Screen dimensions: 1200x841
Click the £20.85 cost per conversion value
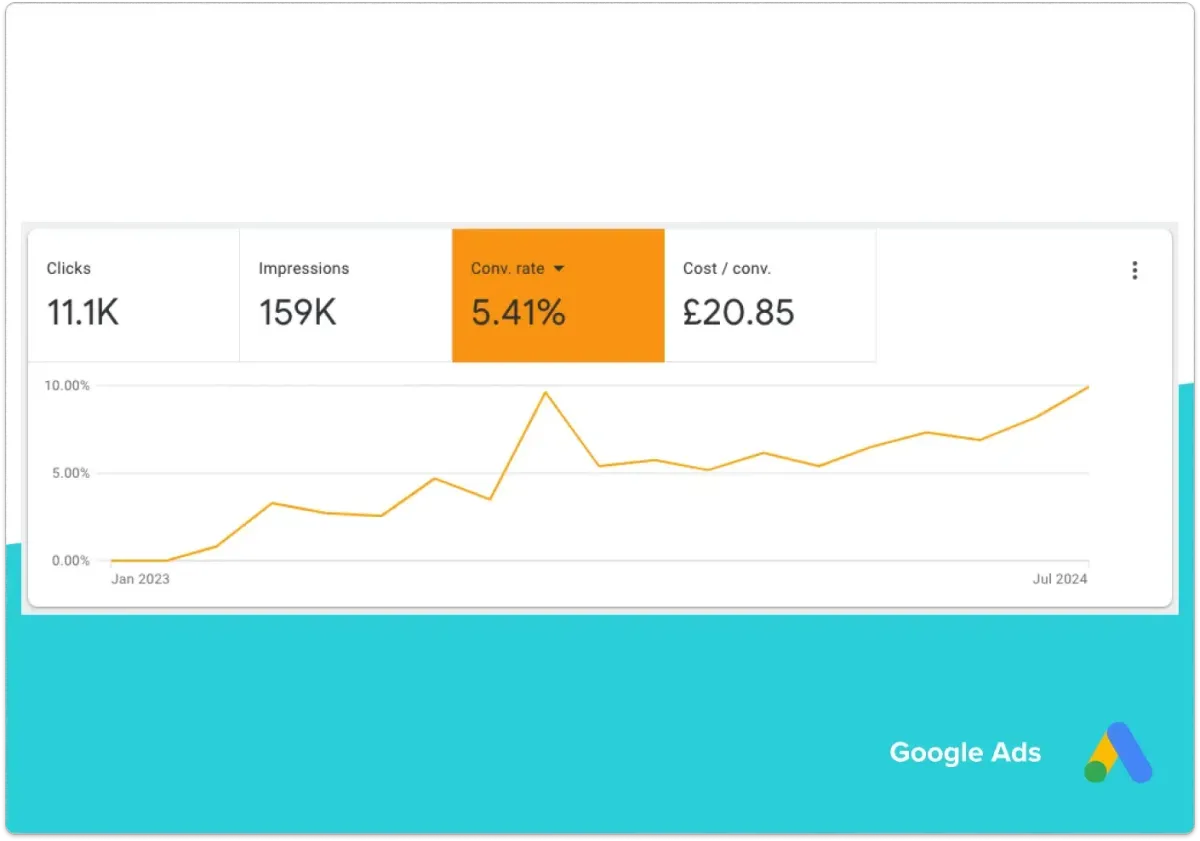(738, 313)
